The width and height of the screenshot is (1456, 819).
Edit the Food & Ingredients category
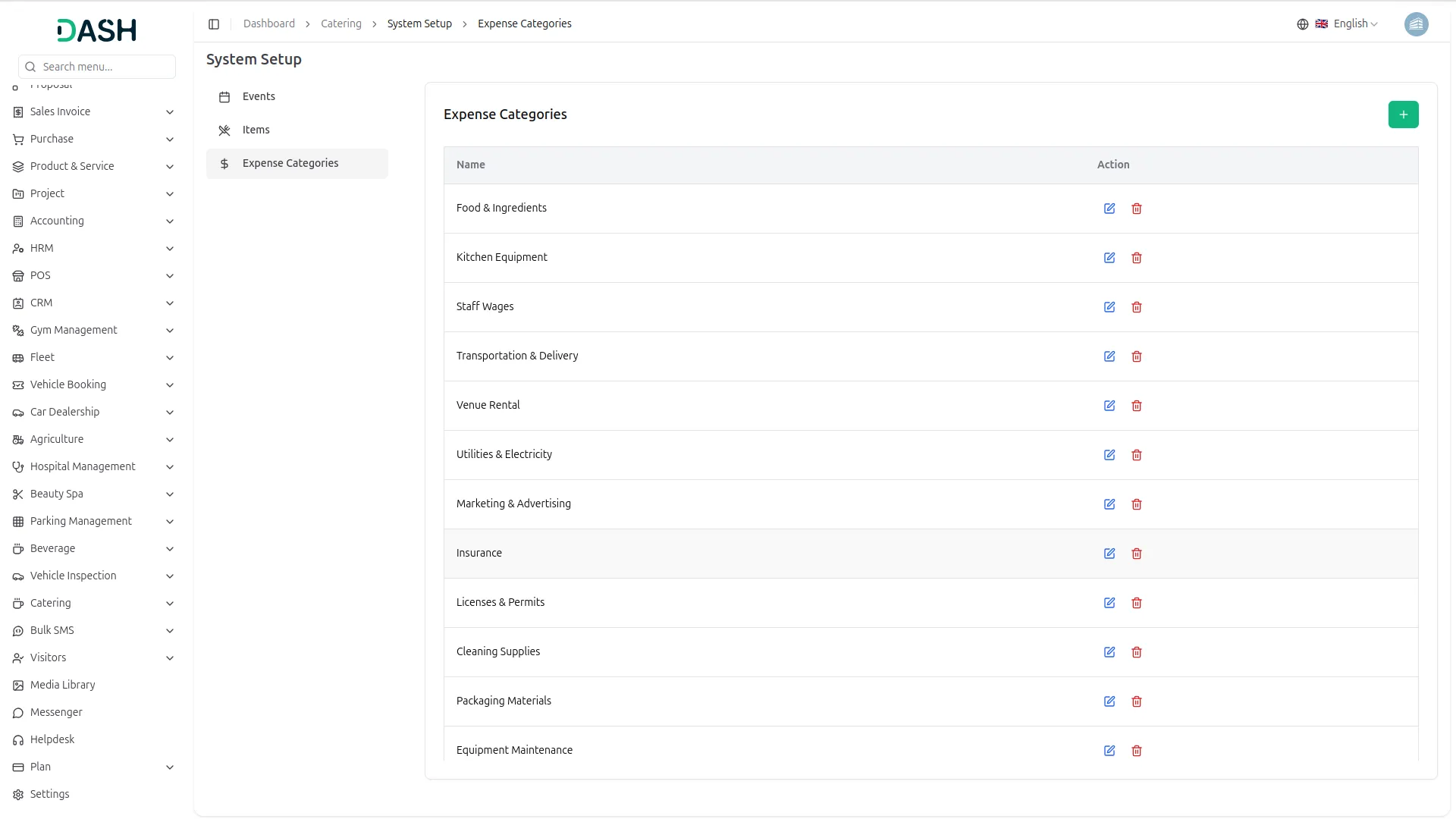(1109, 209)
